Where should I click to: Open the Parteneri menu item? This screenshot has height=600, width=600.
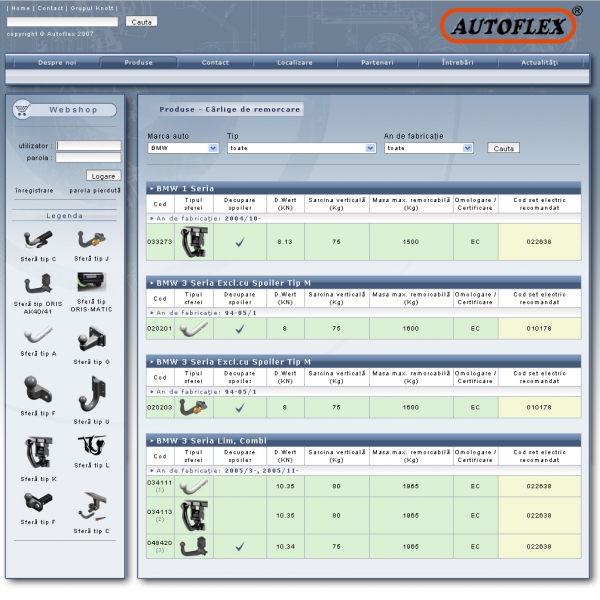(x=377, y=62)
